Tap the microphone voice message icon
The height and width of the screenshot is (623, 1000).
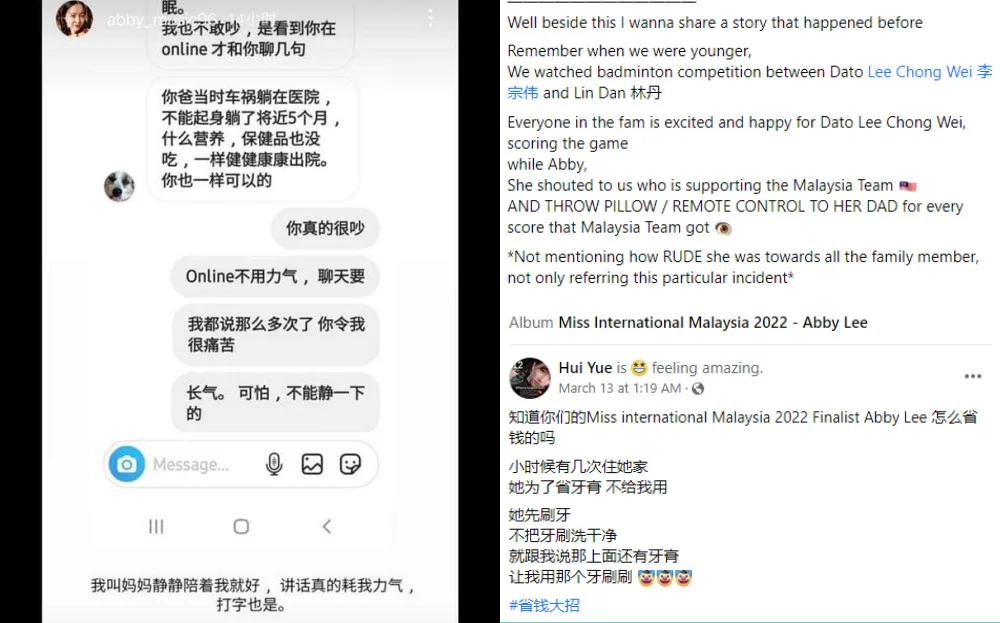(274, 464)
